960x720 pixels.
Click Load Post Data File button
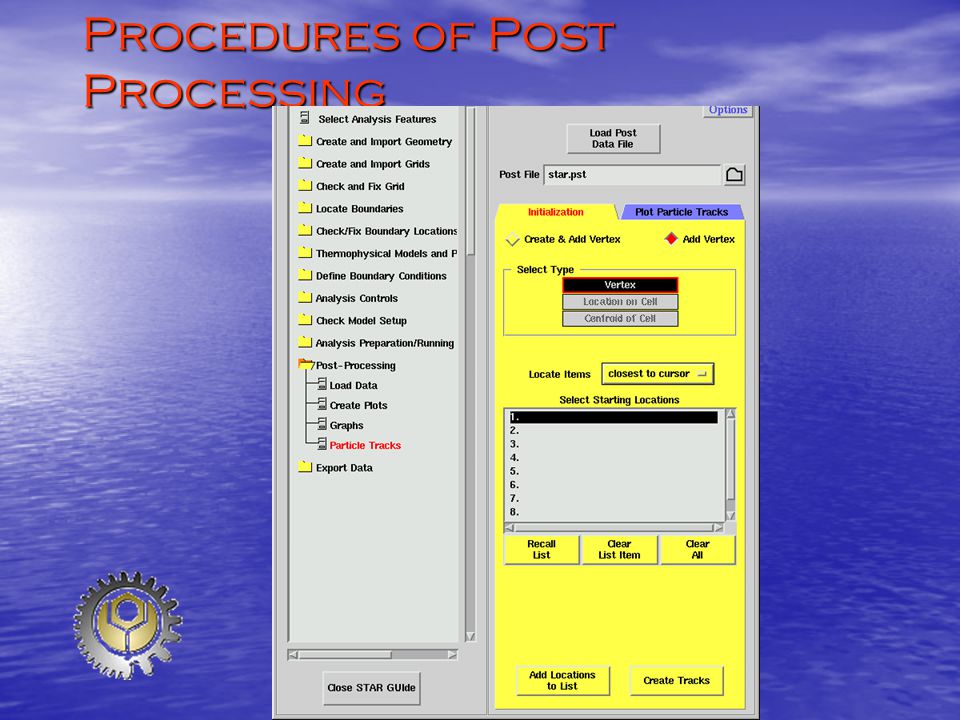tap(613, 138)
